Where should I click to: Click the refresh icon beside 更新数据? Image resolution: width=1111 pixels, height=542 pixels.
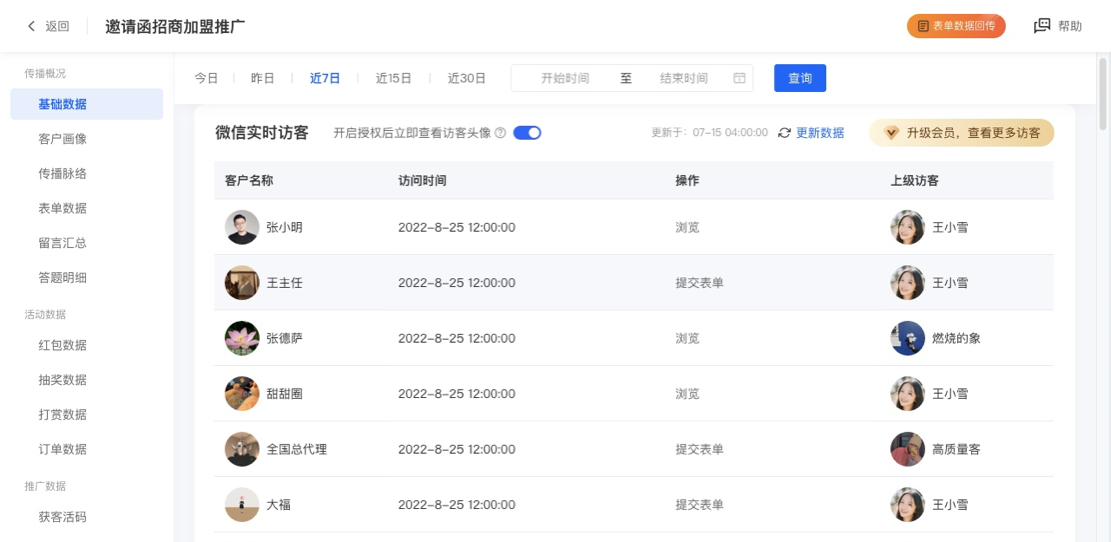pos(784,133)
